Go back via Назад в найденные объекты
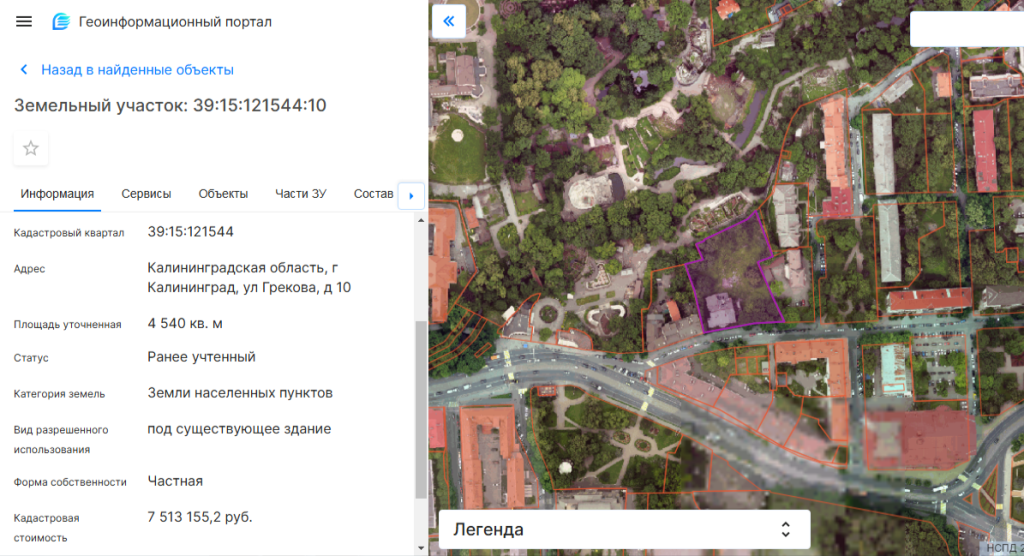Viewport: 1024px width, 556px height. pos(127,70)
